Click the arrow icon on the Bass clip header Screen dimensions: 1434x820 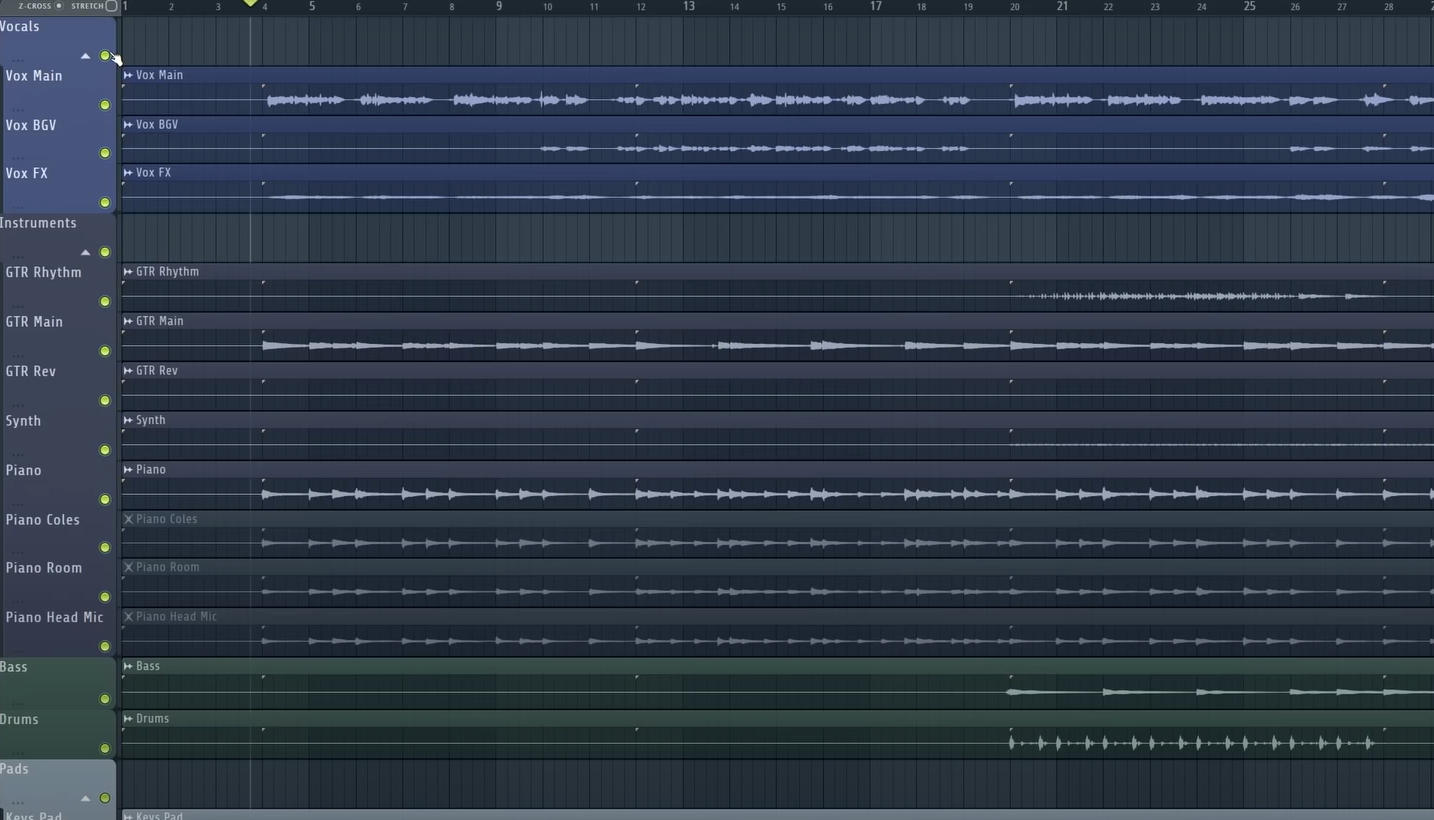[x=127, y=666]
